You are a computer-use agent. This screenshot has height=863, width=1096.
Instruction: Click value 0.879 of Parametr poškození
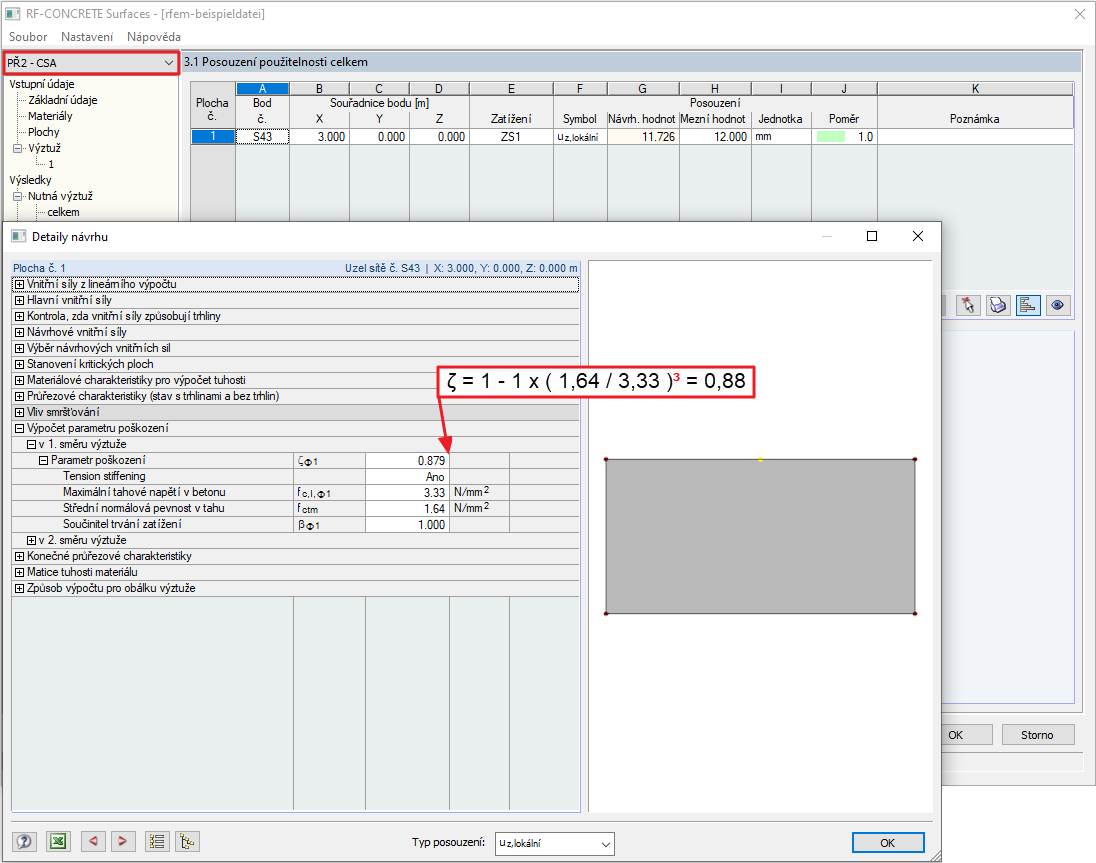click(x=407, y=460)
